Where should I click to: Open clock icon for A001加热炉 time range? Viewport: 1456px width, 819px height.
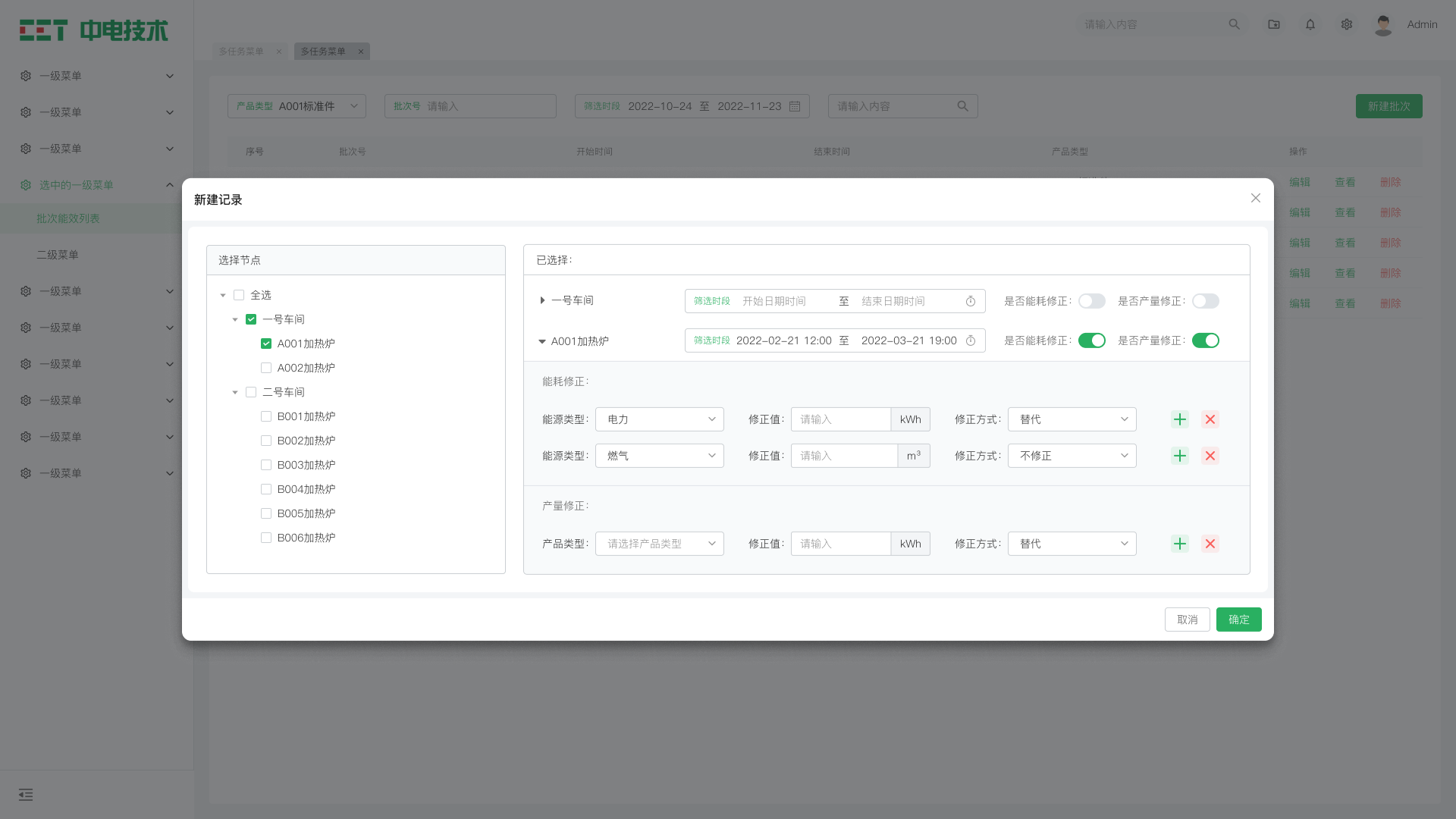click(971, 340)
